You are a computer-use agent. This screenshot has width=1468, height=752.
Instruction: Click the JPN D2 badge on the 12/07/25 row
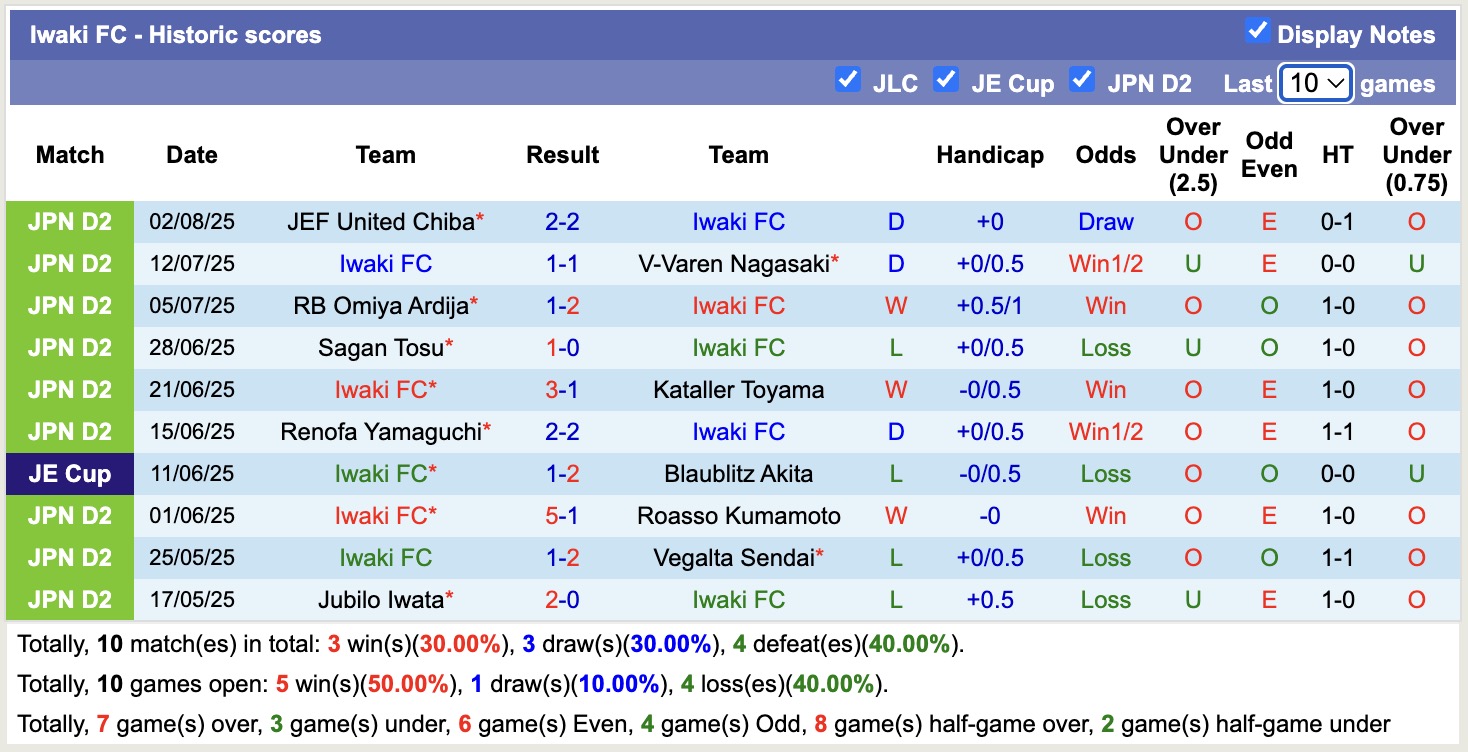point(69,263)
